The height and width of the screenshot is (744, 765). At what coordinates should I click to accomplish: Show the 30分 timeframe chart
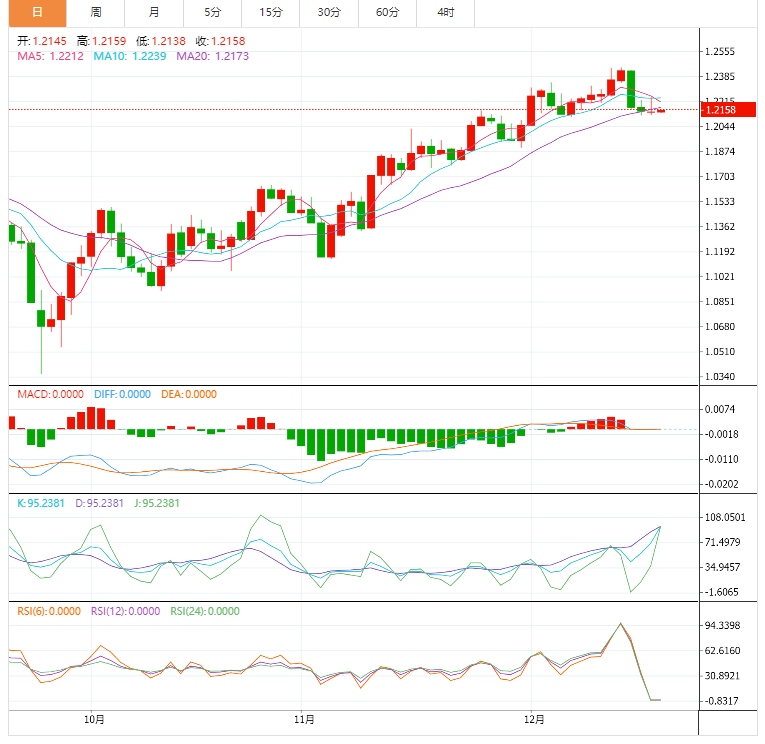pos(328,12)
